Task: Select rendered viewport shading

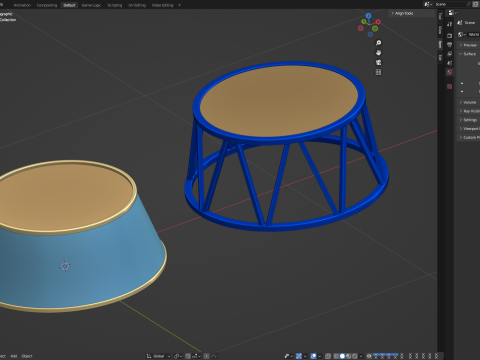Action: click(355, 356)
